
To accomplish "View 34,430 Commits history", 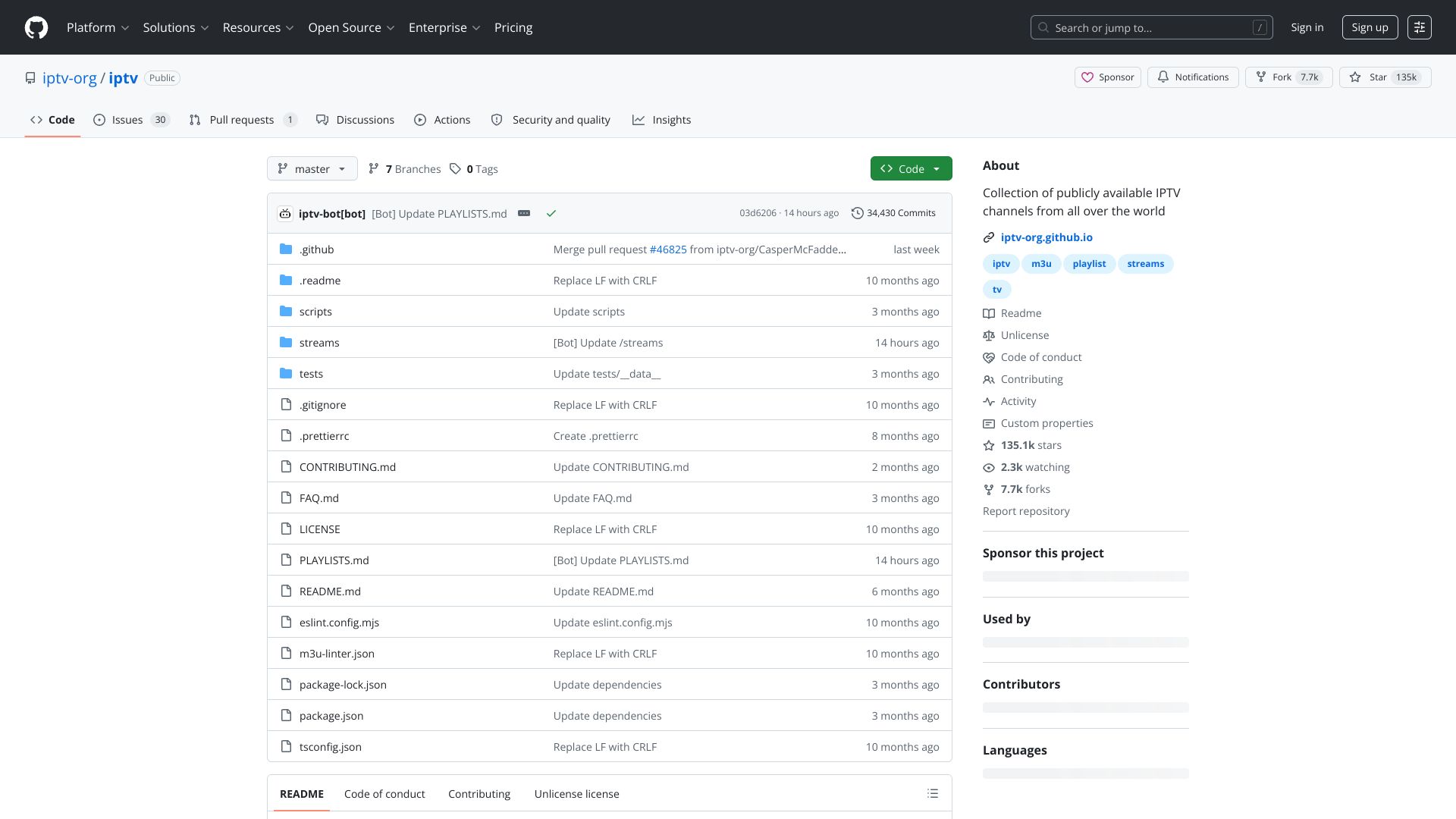I will point(893,213).
